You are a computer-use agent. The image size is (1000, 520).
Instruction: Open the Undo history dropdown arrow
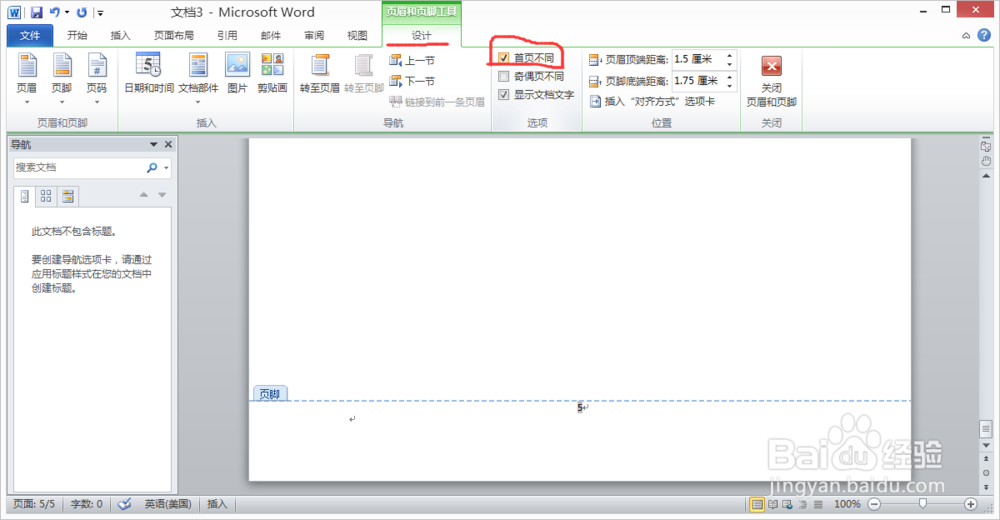67,12
